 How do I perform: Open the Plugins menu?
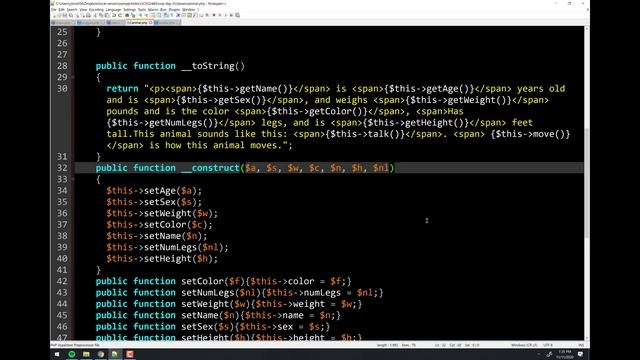pyautogui.click(x=174, y=9)
